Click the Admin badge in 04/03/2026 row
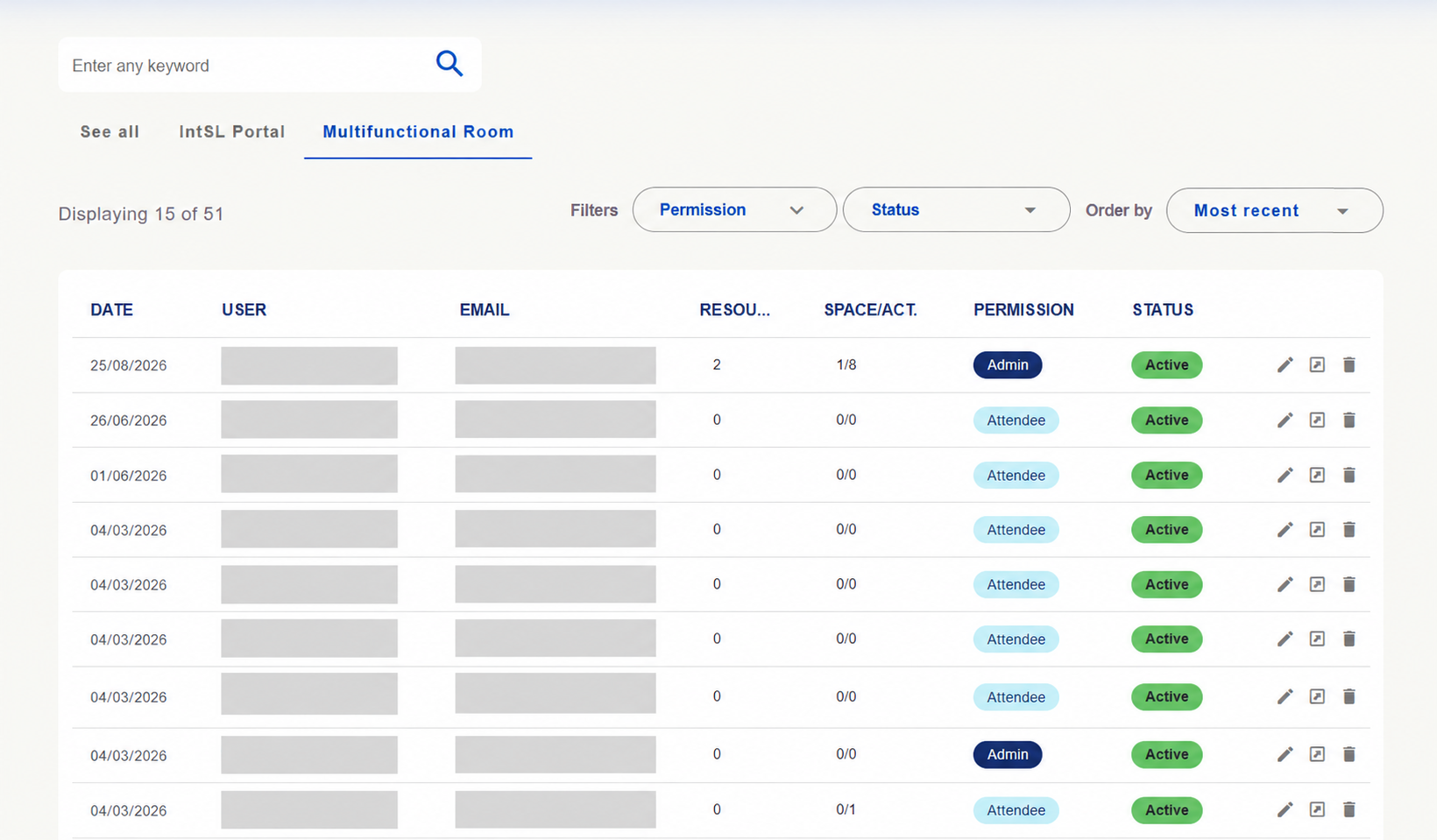This screenshot has height=840, width=1437. pyautogui.click(x=1008, y=754)
